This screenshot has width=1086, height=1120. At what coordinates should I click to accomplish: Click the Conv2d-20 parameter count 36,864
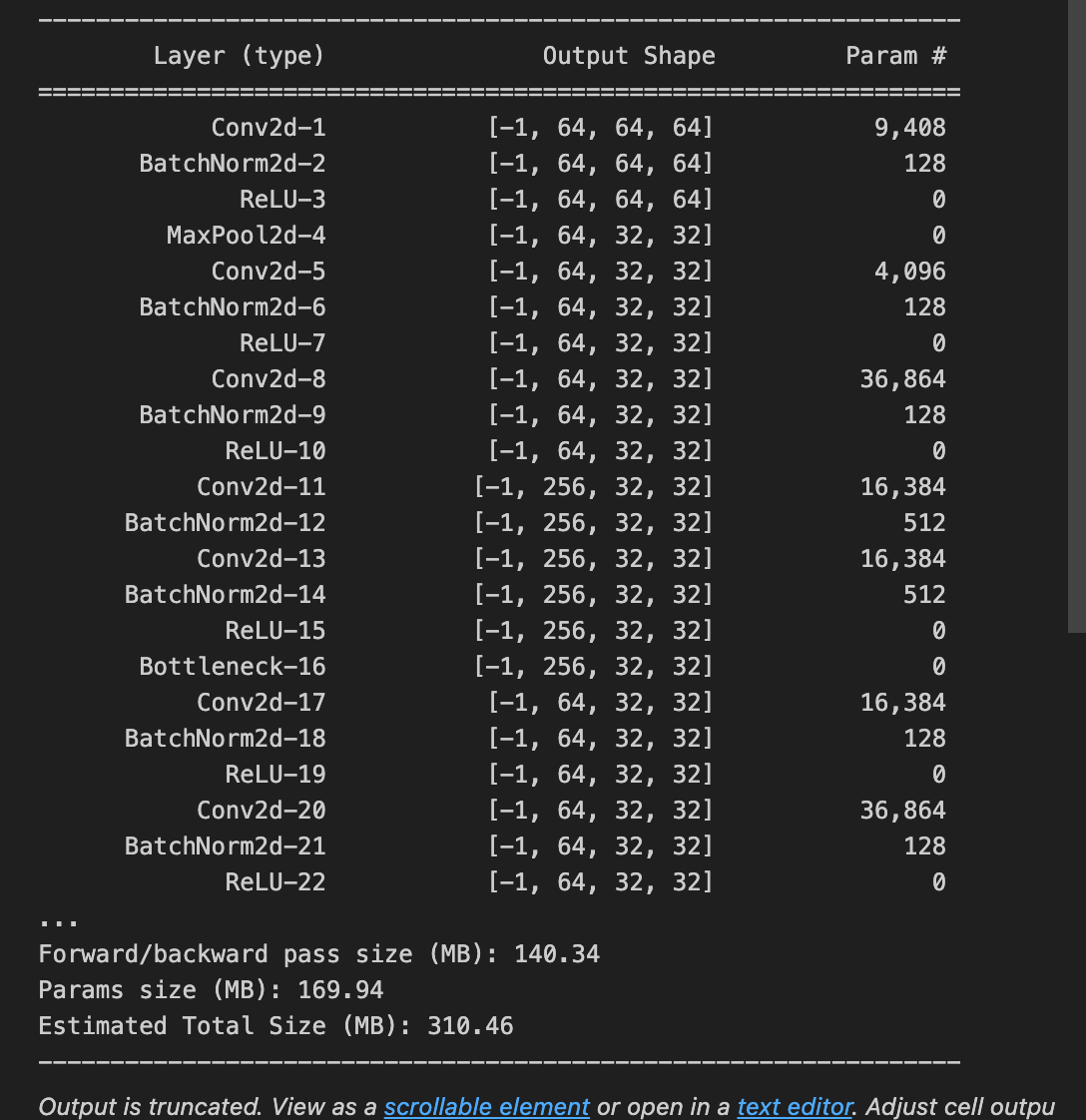903,810
